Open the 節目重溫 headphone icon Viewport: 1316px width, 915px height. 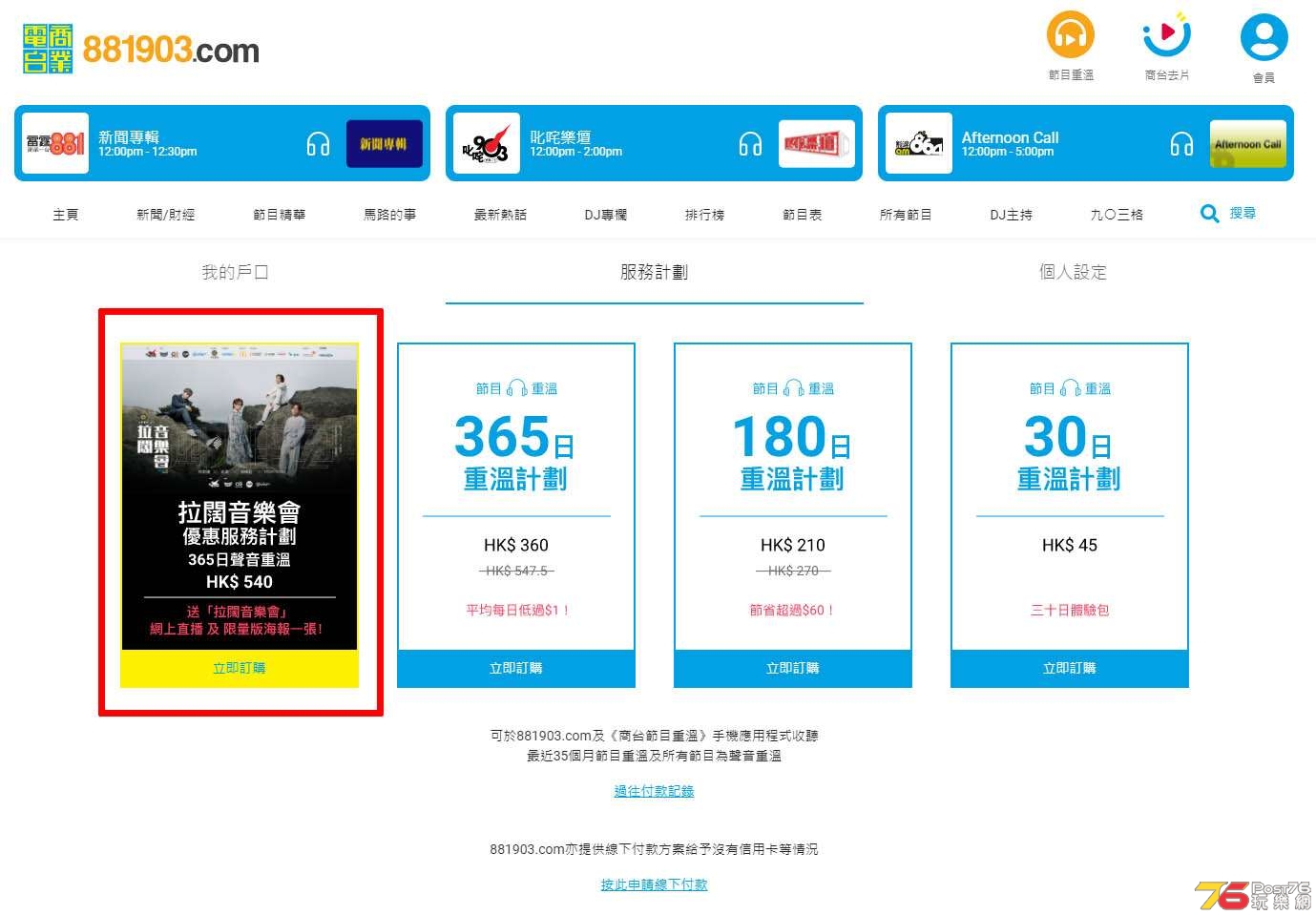coord(1070,35)
